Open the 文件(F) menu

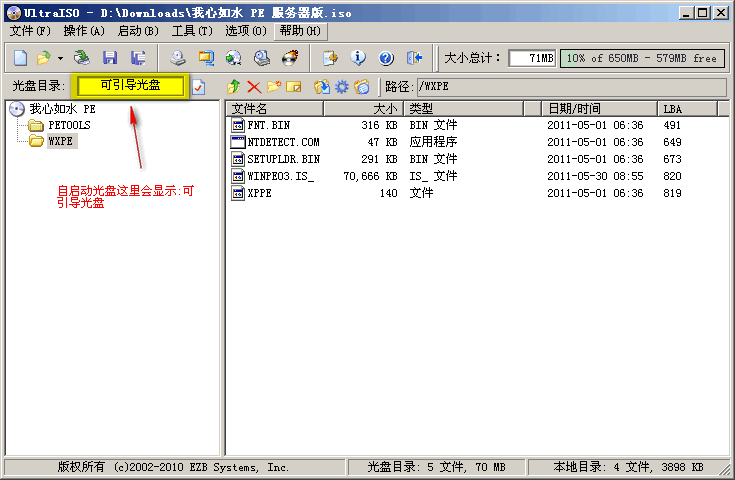point(30,31)
